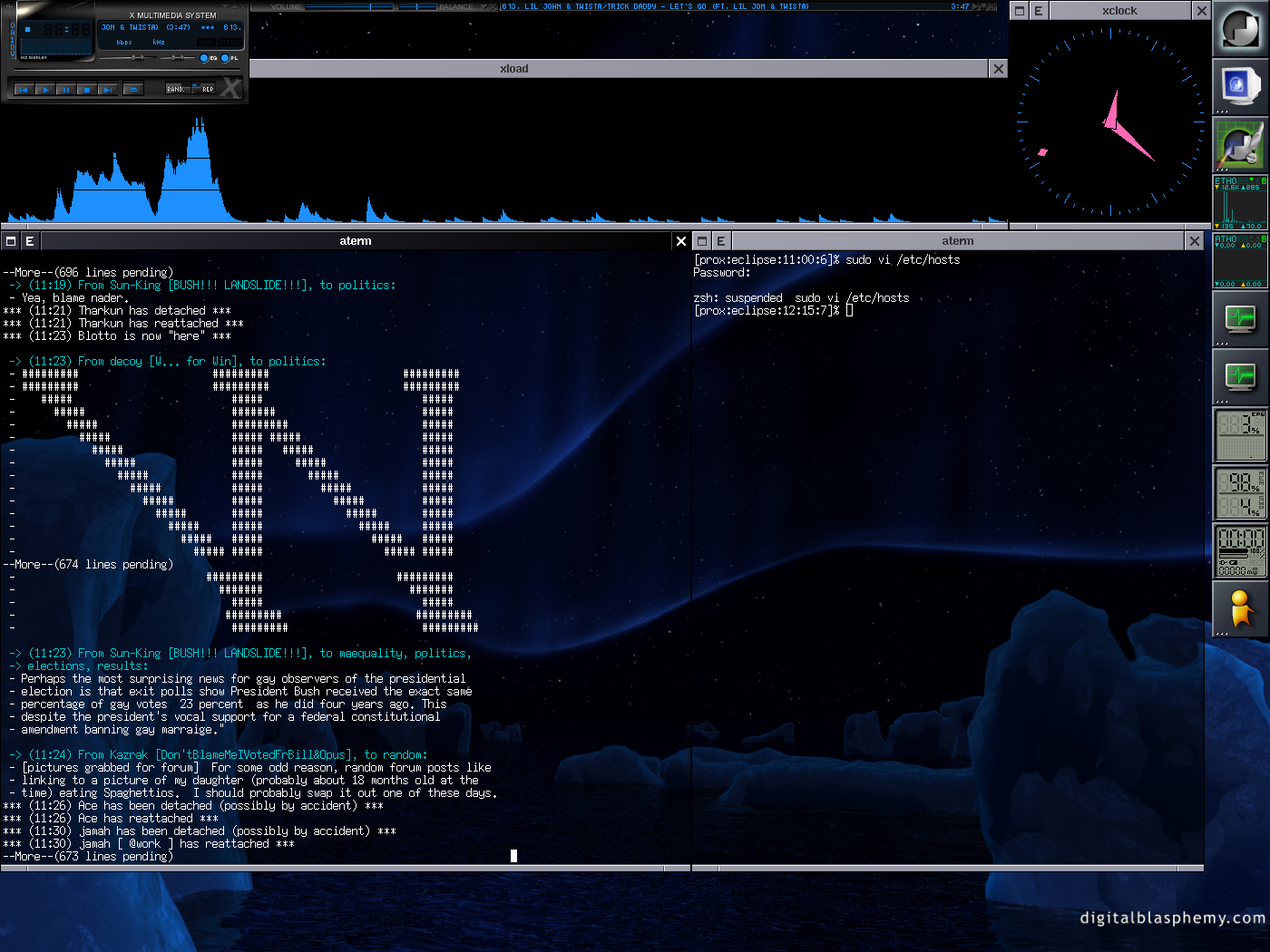The width and height of the screenshot is (1270, 952).
Task: Click the '--More--(696 lines pending)' line
Action: point(88,273)
